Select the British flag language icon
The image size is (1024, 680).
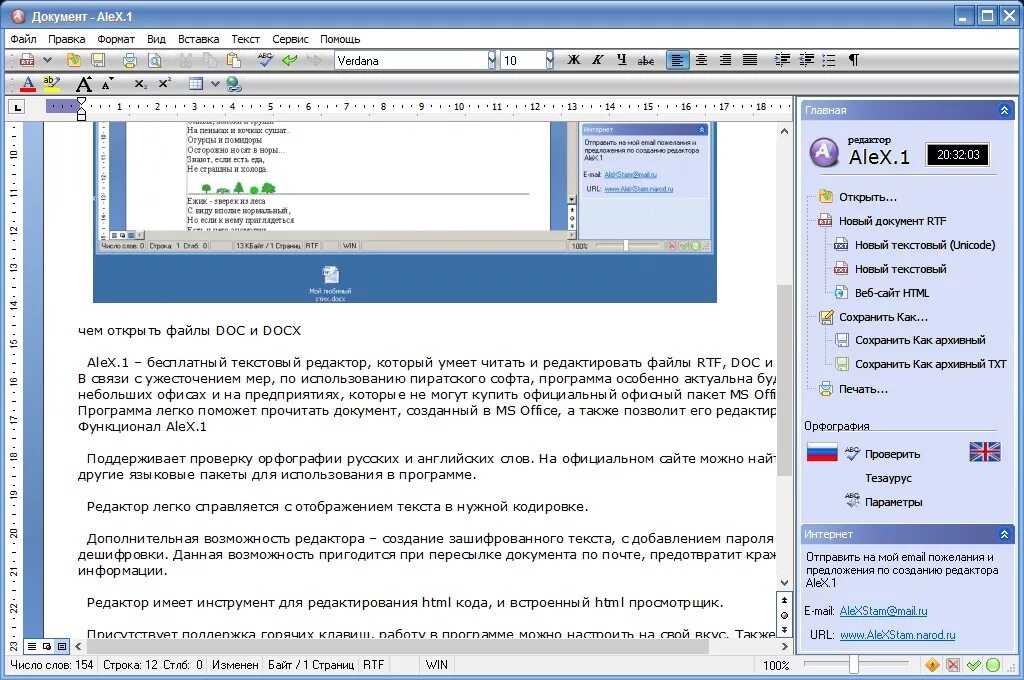[x=985, y=452]
